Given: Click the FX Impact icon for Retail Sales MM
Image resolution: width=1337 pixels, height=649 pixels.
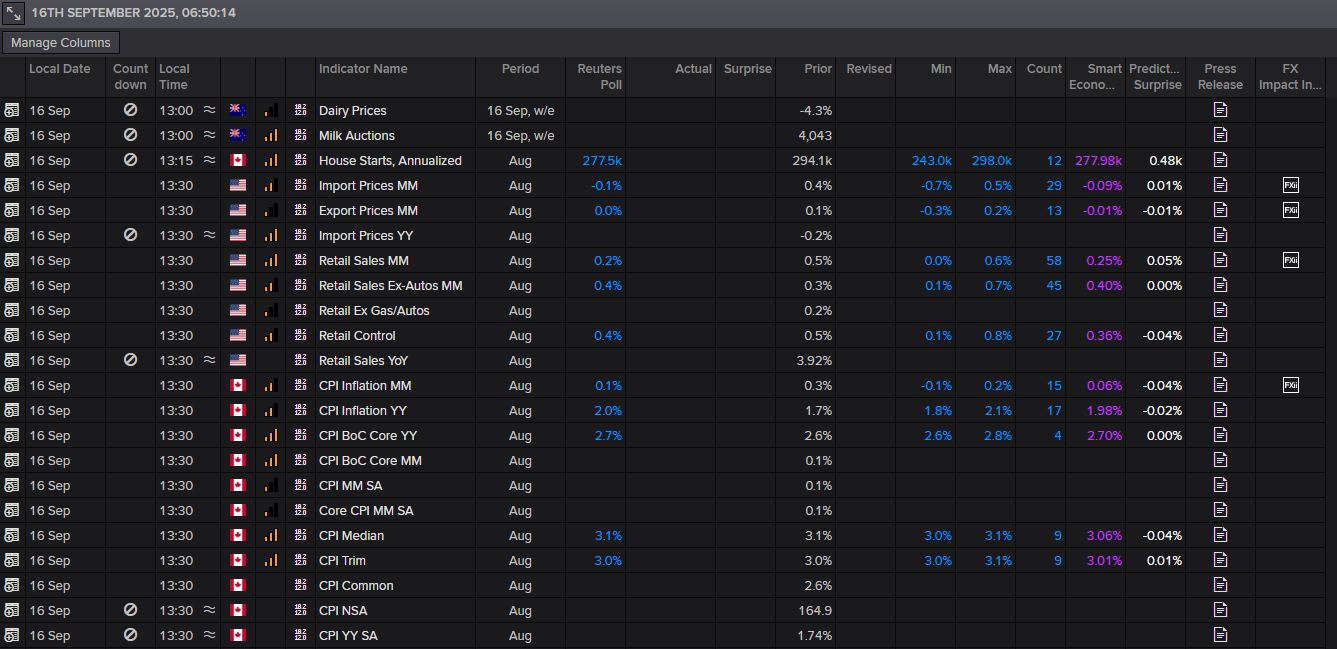Looking at the screenshot, I should (x=1290, y=260).
